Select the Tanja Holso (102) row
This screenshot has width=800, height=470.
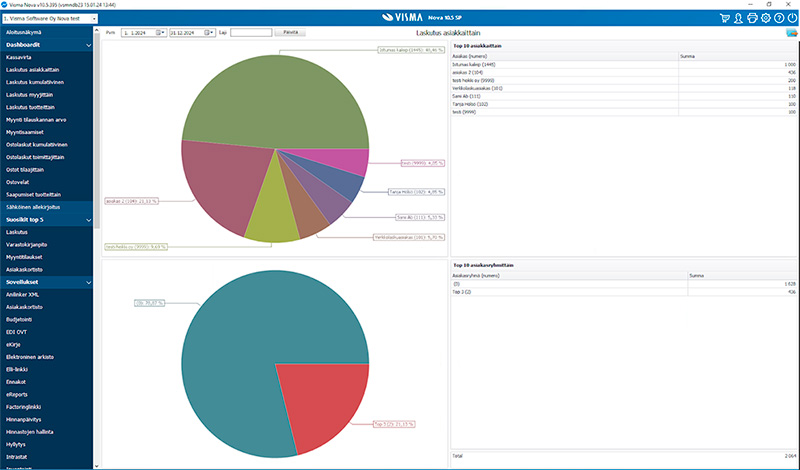(x=623, y=104)
